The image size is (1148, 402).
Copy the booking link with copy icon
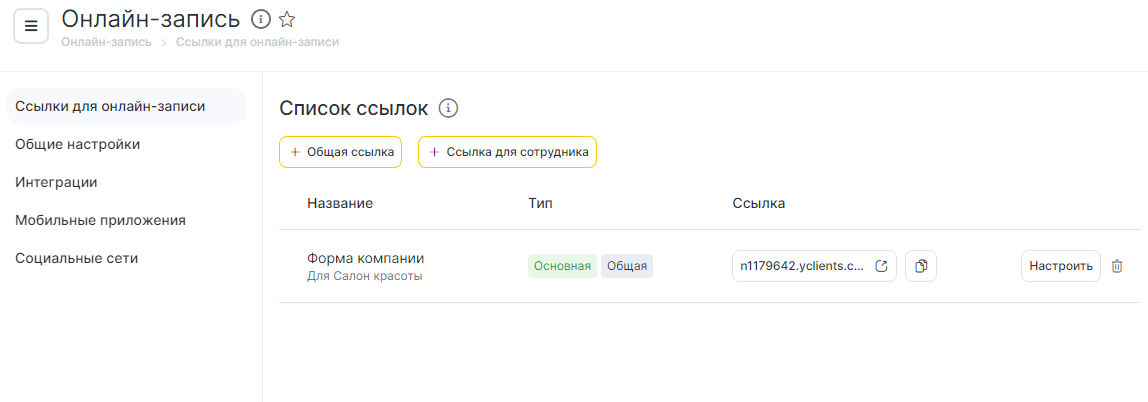[921, 267]
